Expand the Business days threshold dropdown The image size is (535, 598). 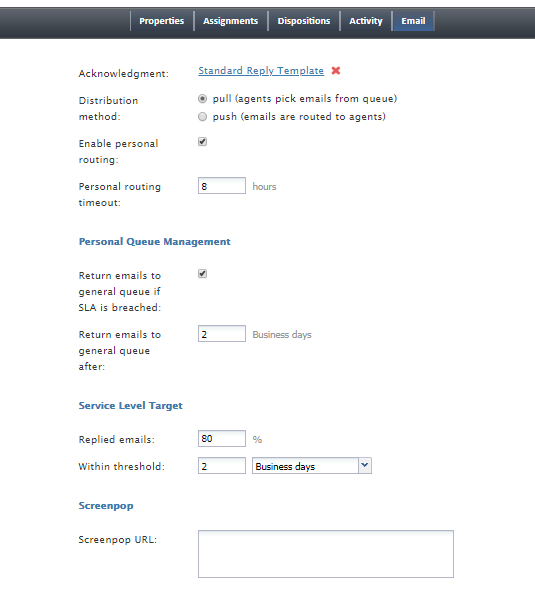point(312,466)
